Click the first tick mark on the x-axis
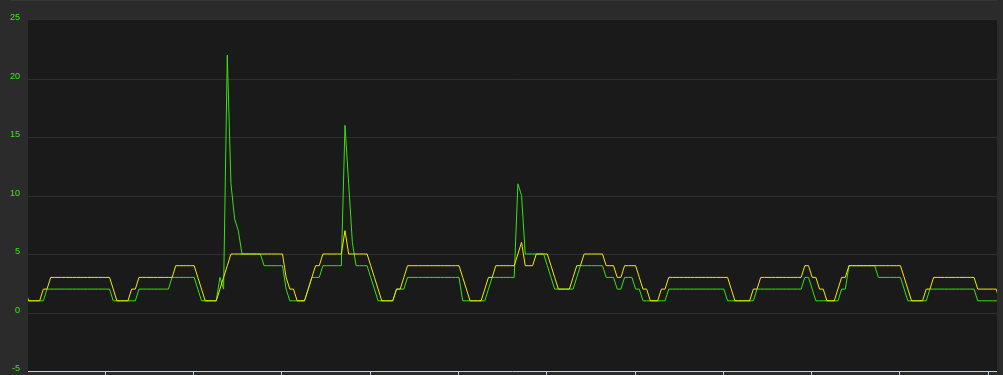1003x375 pixels. pyautogui.click(x=106, y=373)
